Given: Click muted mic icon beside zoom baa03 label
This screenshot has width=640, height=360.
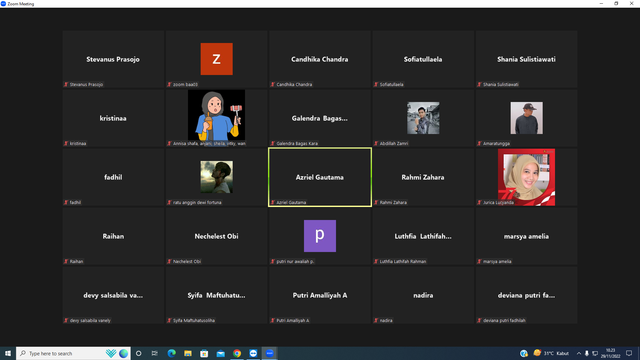Looking at the screenshot, I should coord(169,84).
